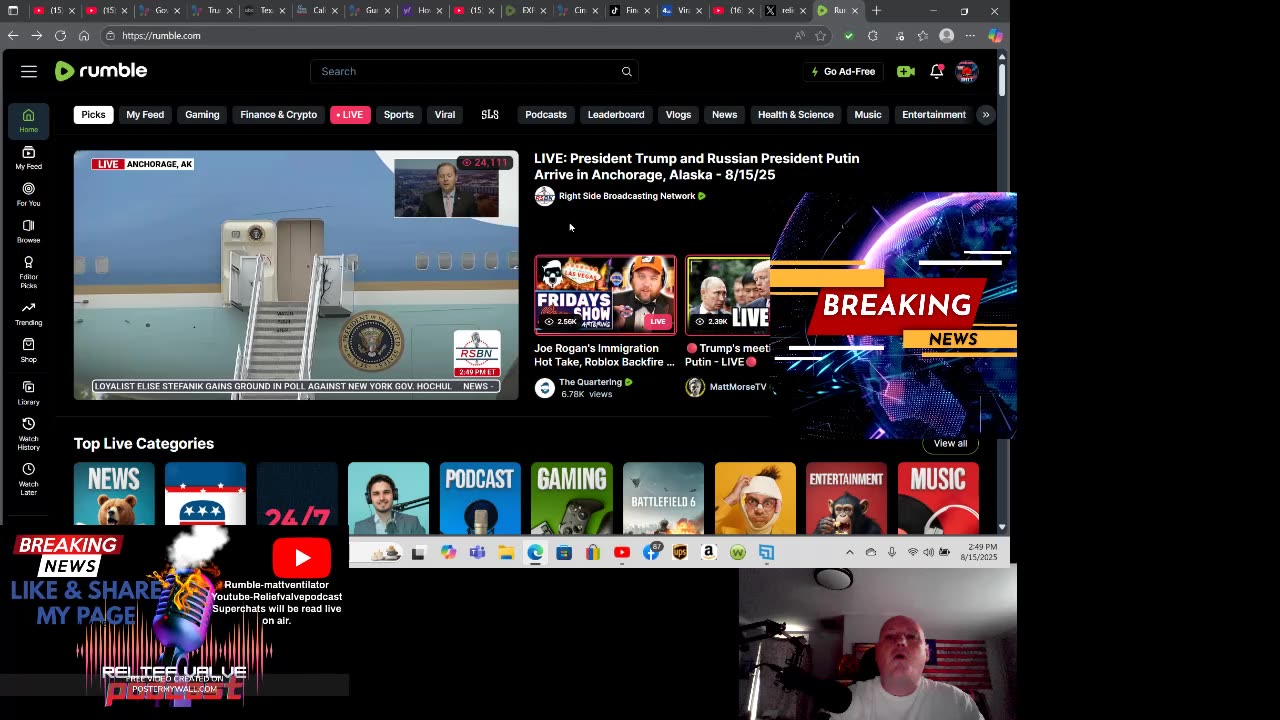Click the browser back arrow
This screenshot has width=1280, height=720.
pos(13,35)
